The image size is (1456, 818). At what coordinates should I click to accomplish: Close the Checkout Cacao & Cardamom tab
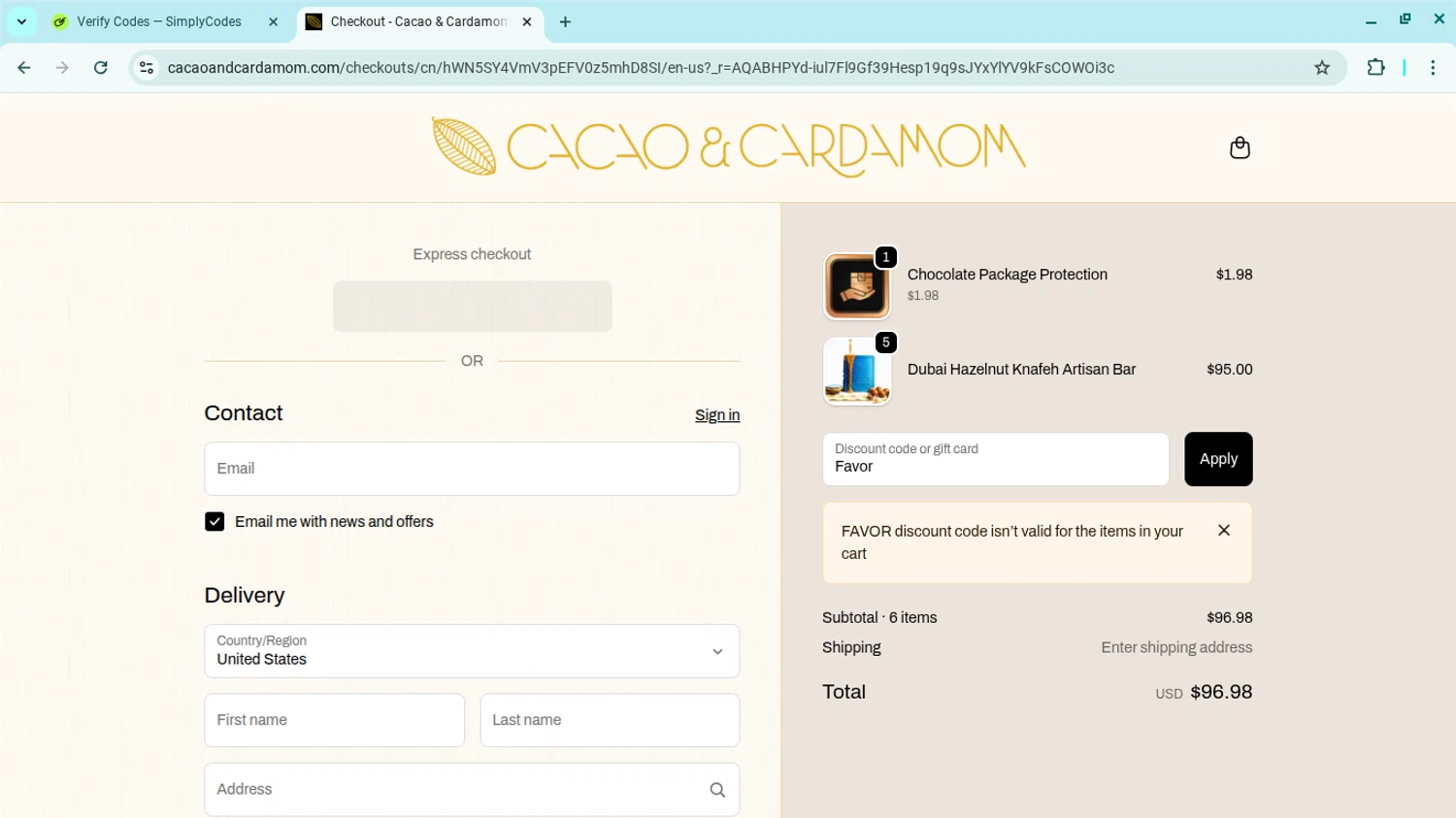(x=527, y=21)
